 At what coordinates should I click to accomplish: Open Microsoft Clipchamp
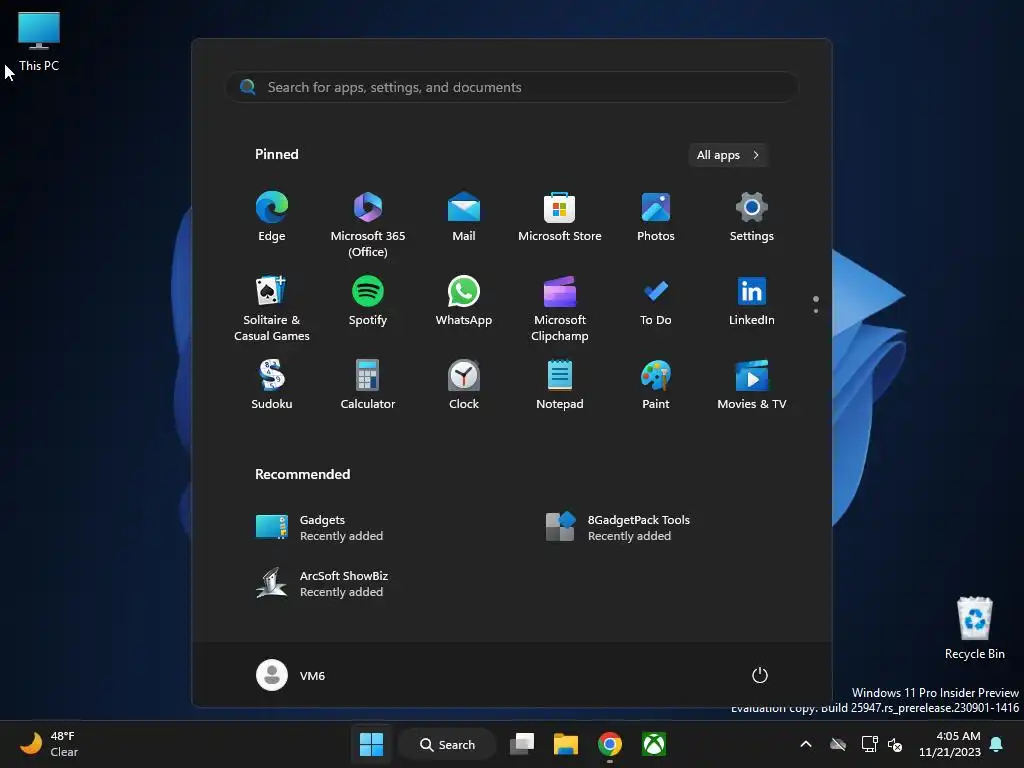pyautogui.click(x=560, y=308)
